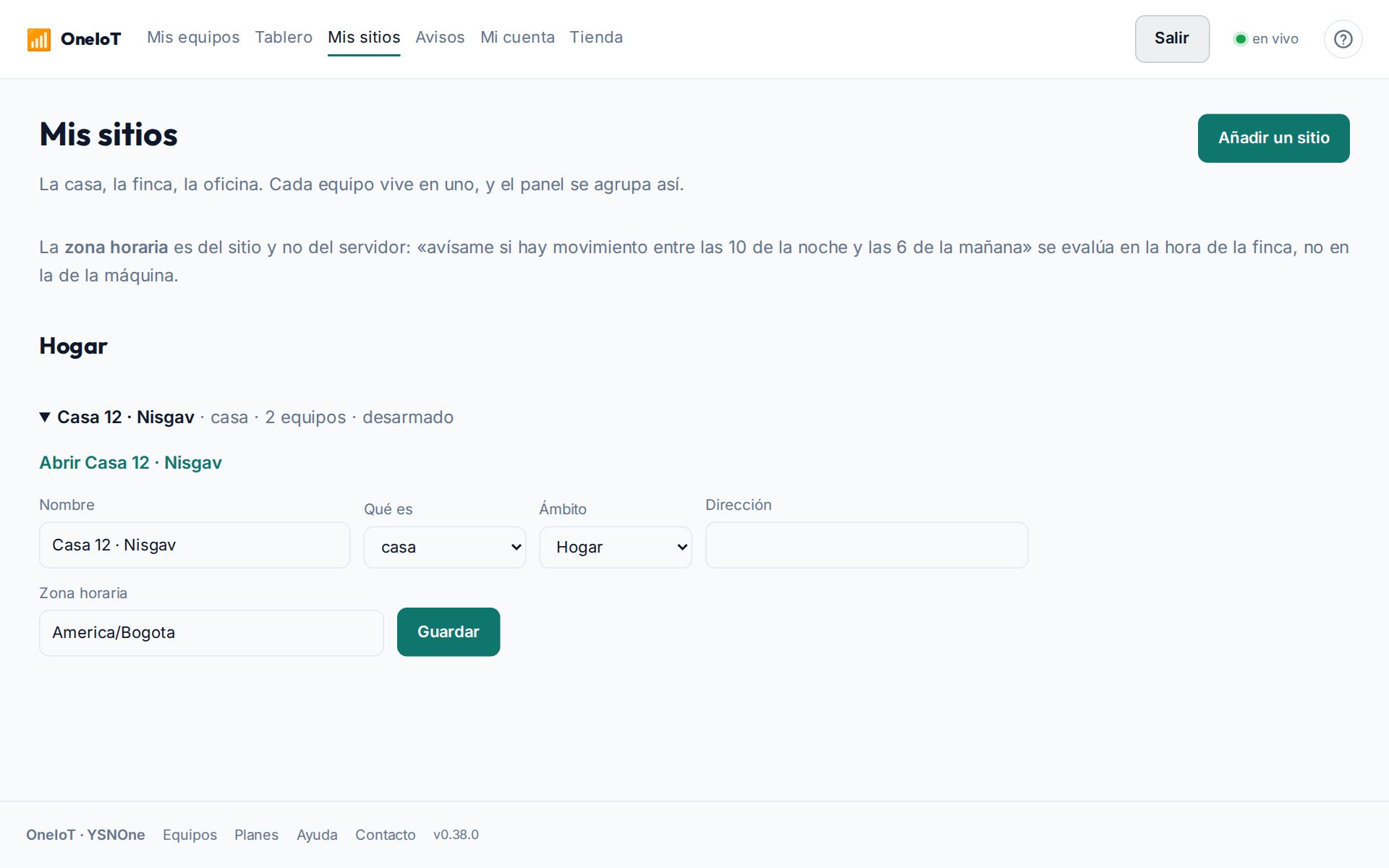Image resolution: width=1389 pixels, height=868 pixels.
Task: Open the Planes footer link
Action: [256, 835]
